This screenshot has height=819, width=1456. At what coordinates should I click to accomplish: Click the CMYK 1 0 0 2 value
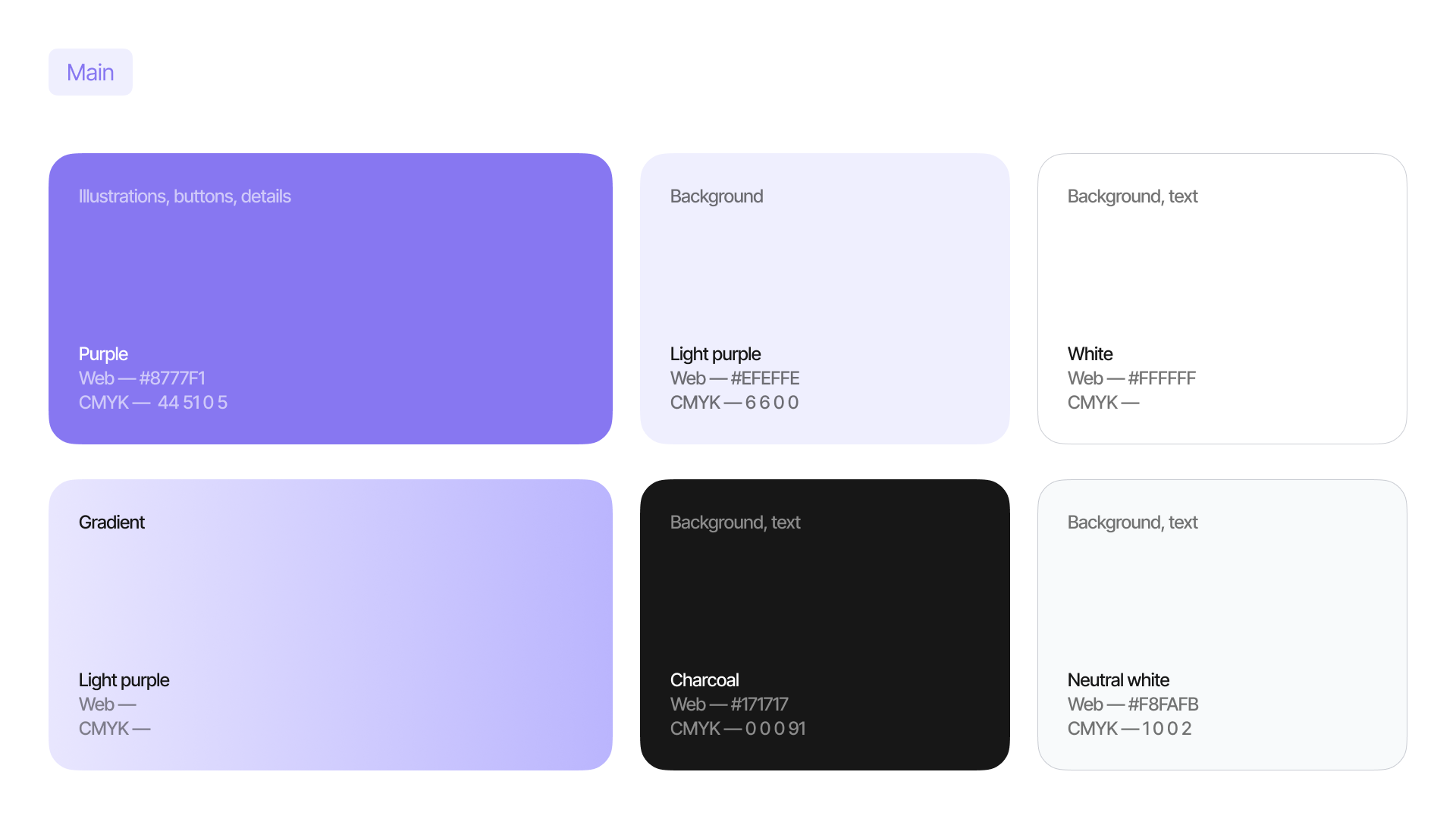pos(1166,729)
